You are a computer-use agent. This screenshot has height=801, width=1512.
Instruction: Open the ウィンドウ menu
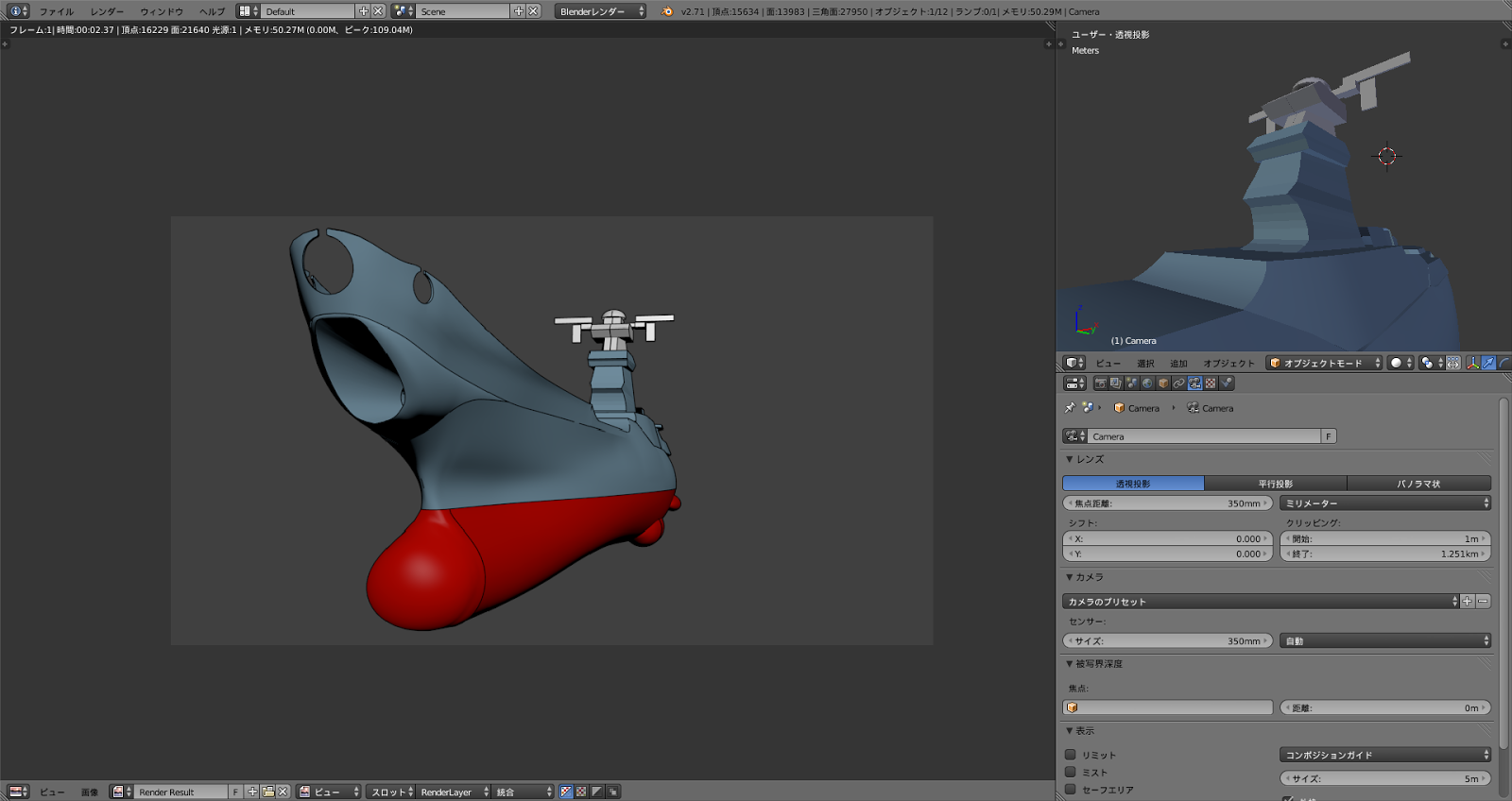(x=162, y=11)
